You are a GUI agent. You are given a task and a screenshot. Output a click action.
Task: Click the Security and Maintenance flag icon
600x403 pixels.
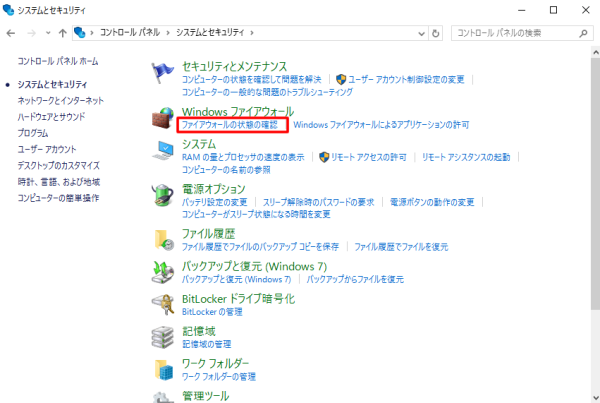click(x=162, y=73)
